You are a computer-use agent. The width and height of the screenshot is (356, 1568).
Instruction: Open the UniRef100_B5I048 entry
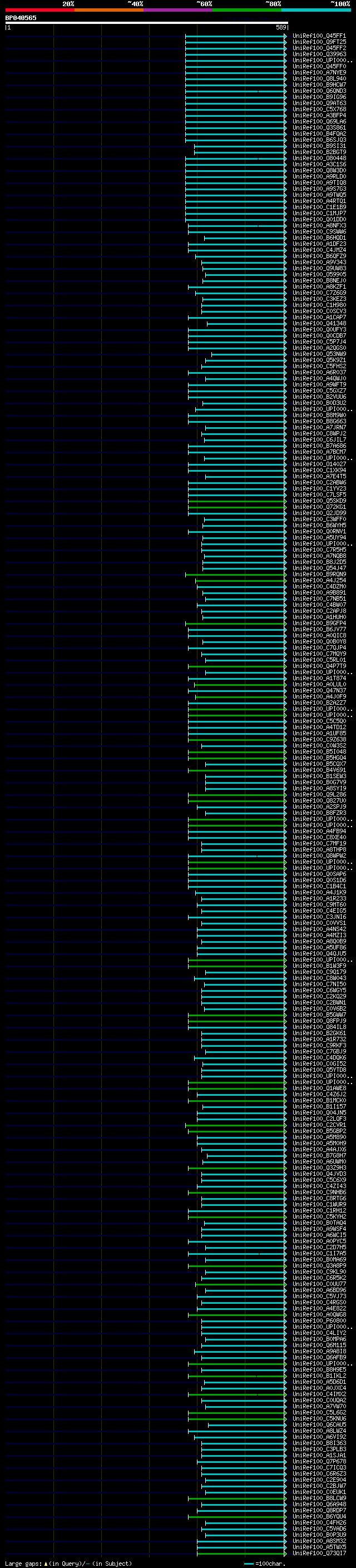[x=319, y=752]
